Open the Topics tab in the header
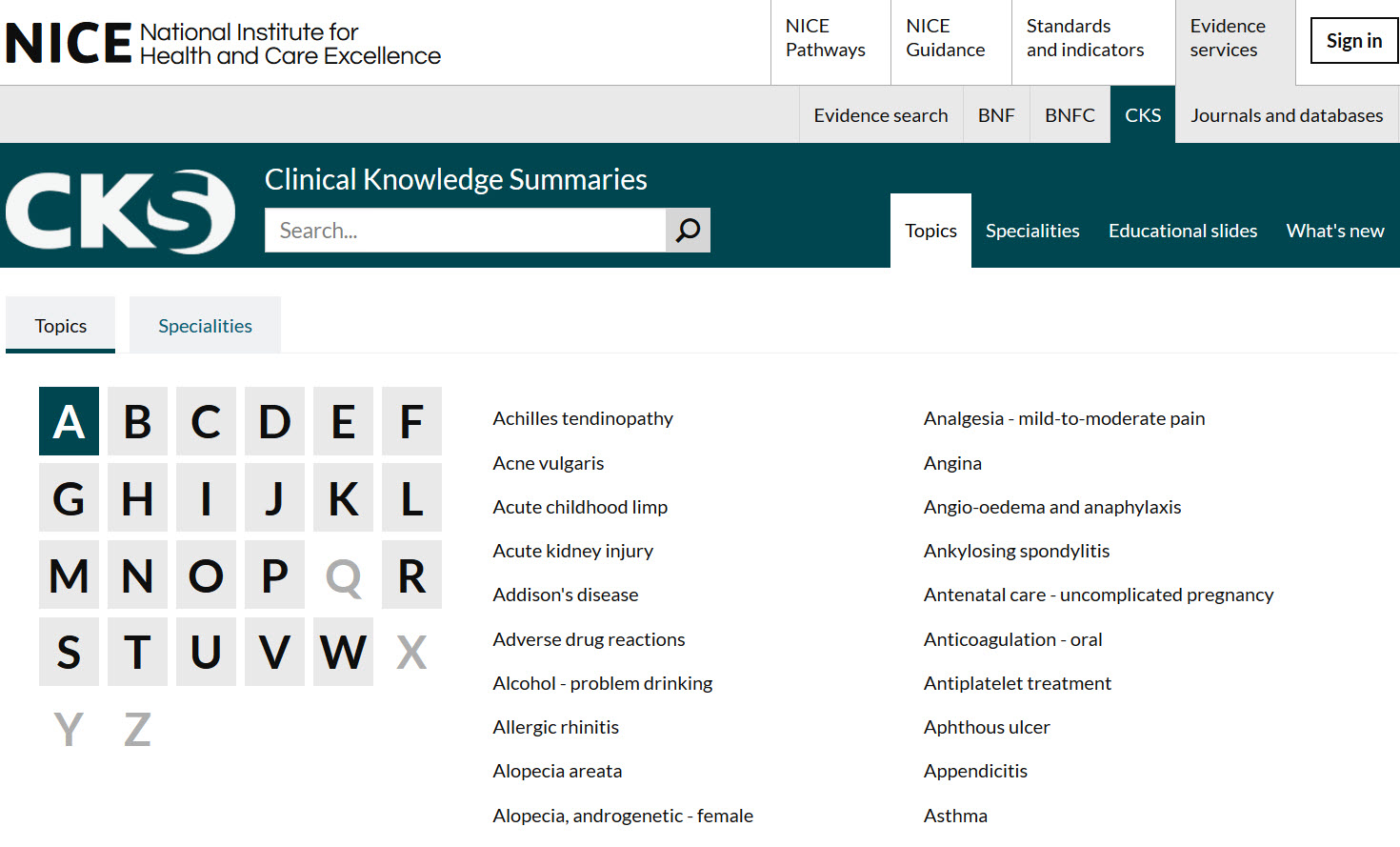The image size is (1400, 847). pos(930,230)
